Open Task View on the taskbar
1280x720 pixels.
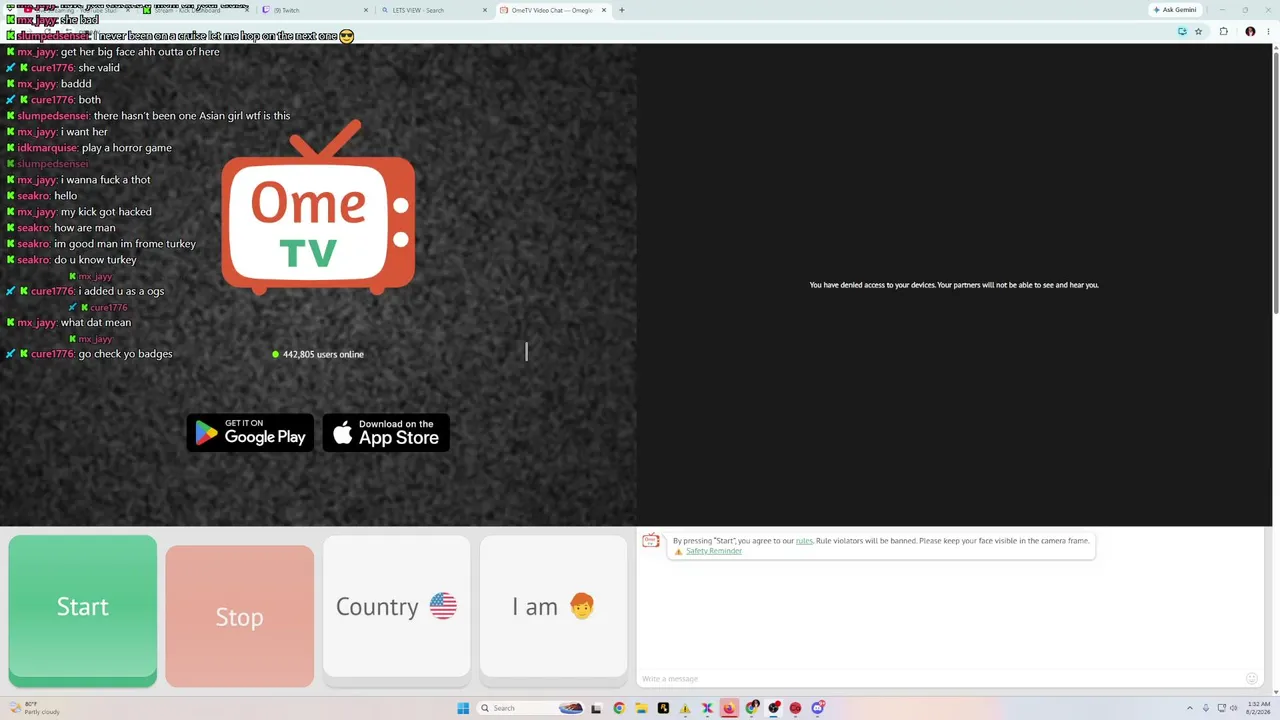coord(597,708)
